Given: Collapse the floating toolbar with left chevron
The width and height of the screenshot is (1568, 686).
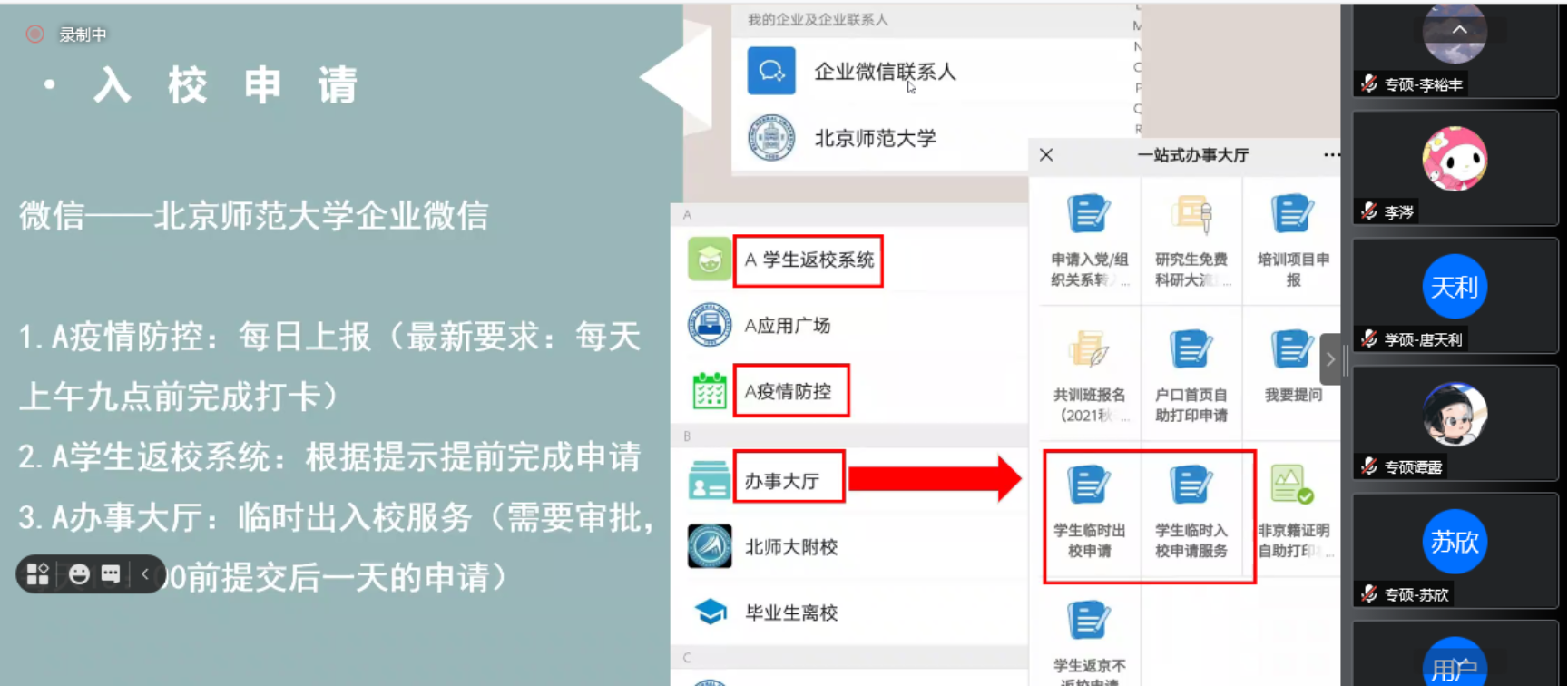Looking at the screenshot, I should 145,574.
